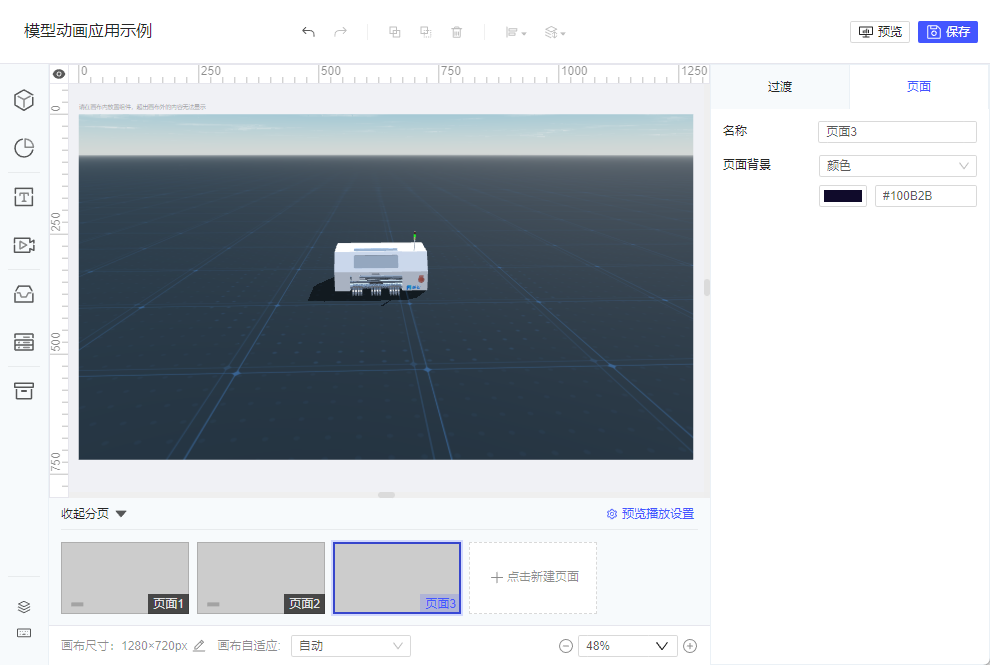The height and width of the screenshot is (665, 990).
Task: Open the video media component icon
Action: (x=24, y=245)
